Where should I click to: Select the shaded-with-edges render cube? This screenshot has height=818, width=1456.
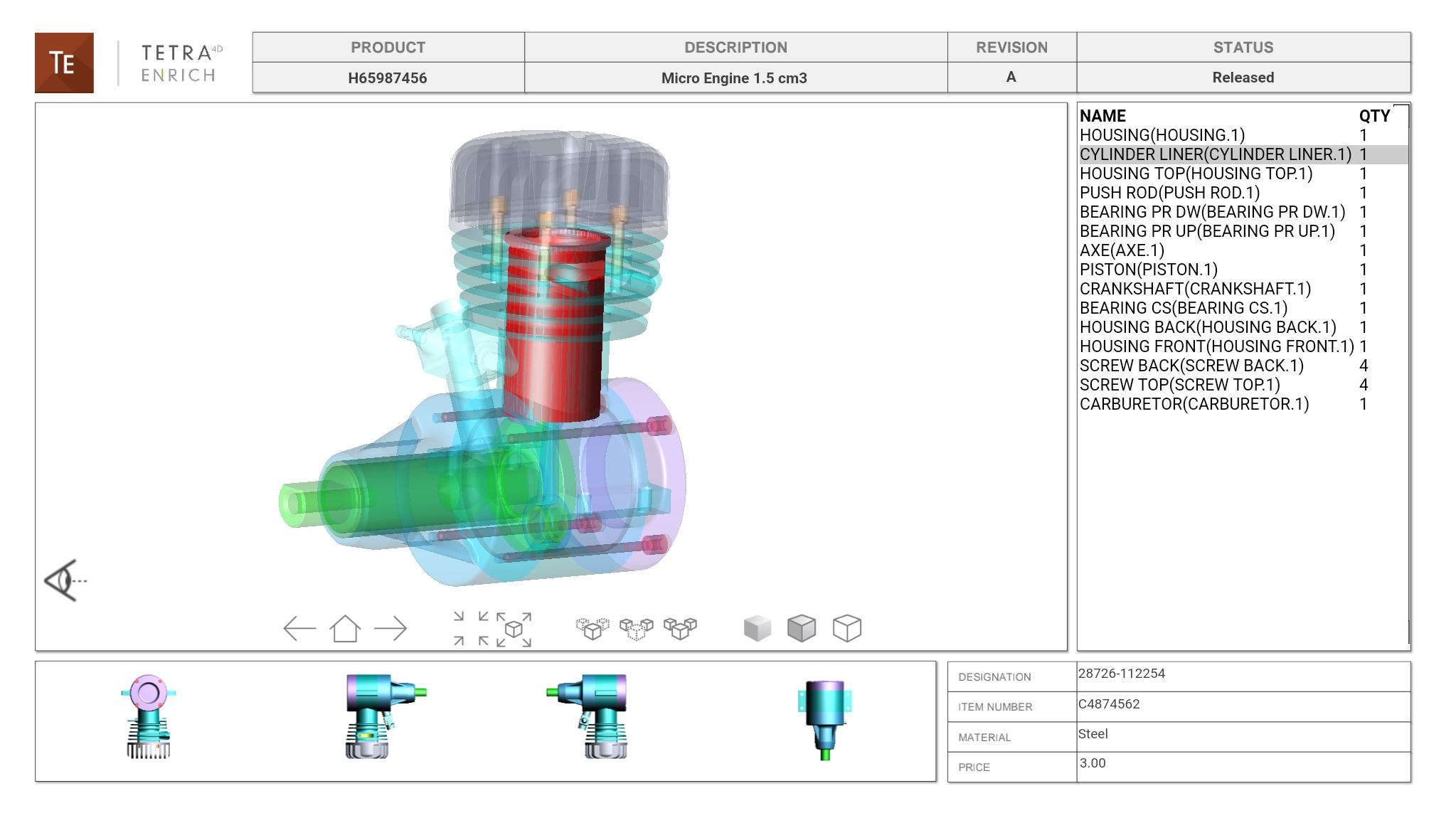coord(802,629)
